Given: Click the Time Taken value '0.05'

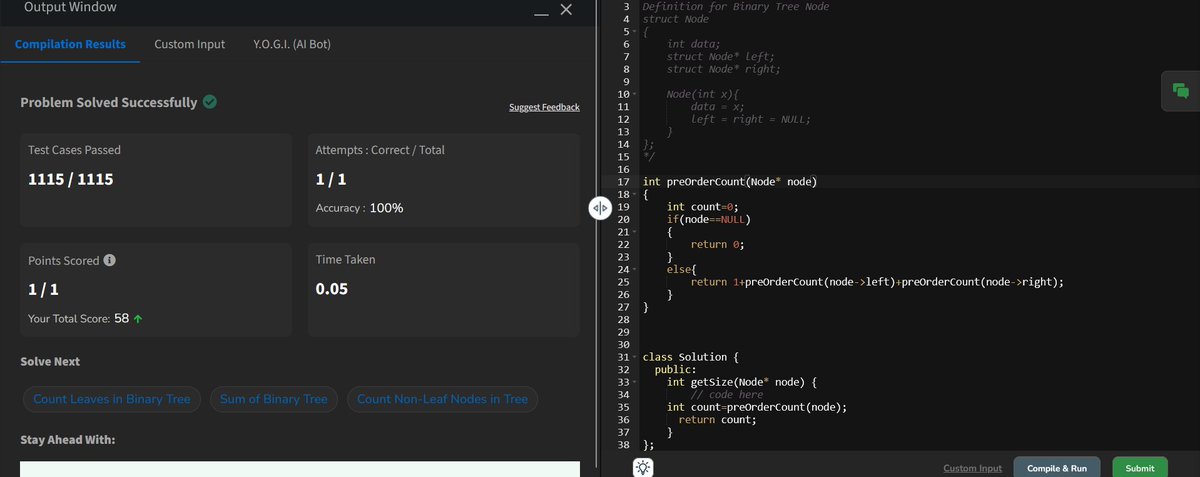Looking at the screenshot, I should coord(331,289).
